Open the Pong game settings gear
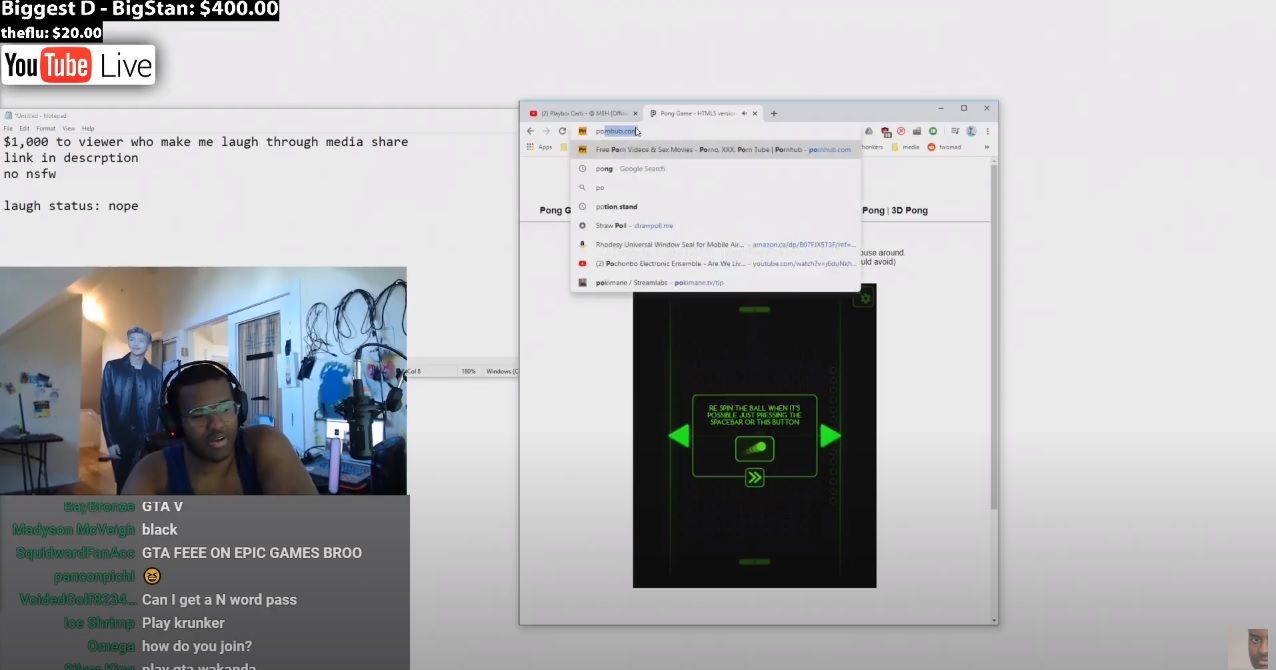This screenshot has height=670, width=1276. (x=865, y=298)
